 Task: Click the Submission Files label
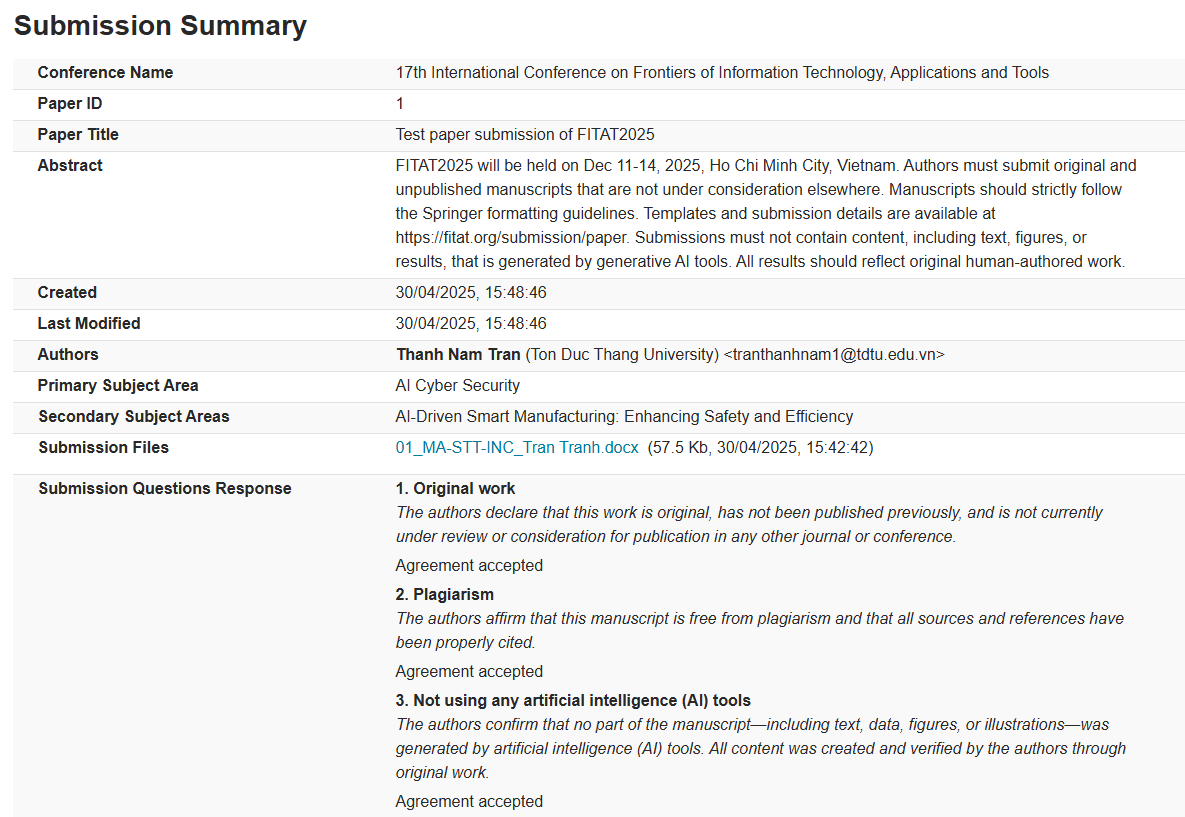tap(104, 447)
